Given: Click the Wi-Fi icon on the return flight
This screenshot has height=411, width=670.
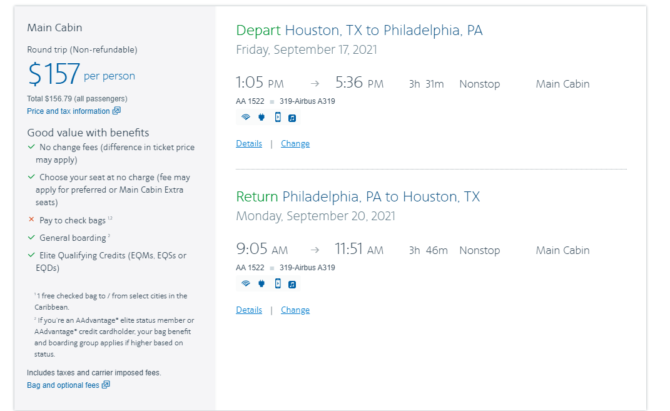Looking at the screenshot, I should pos(246,283).
